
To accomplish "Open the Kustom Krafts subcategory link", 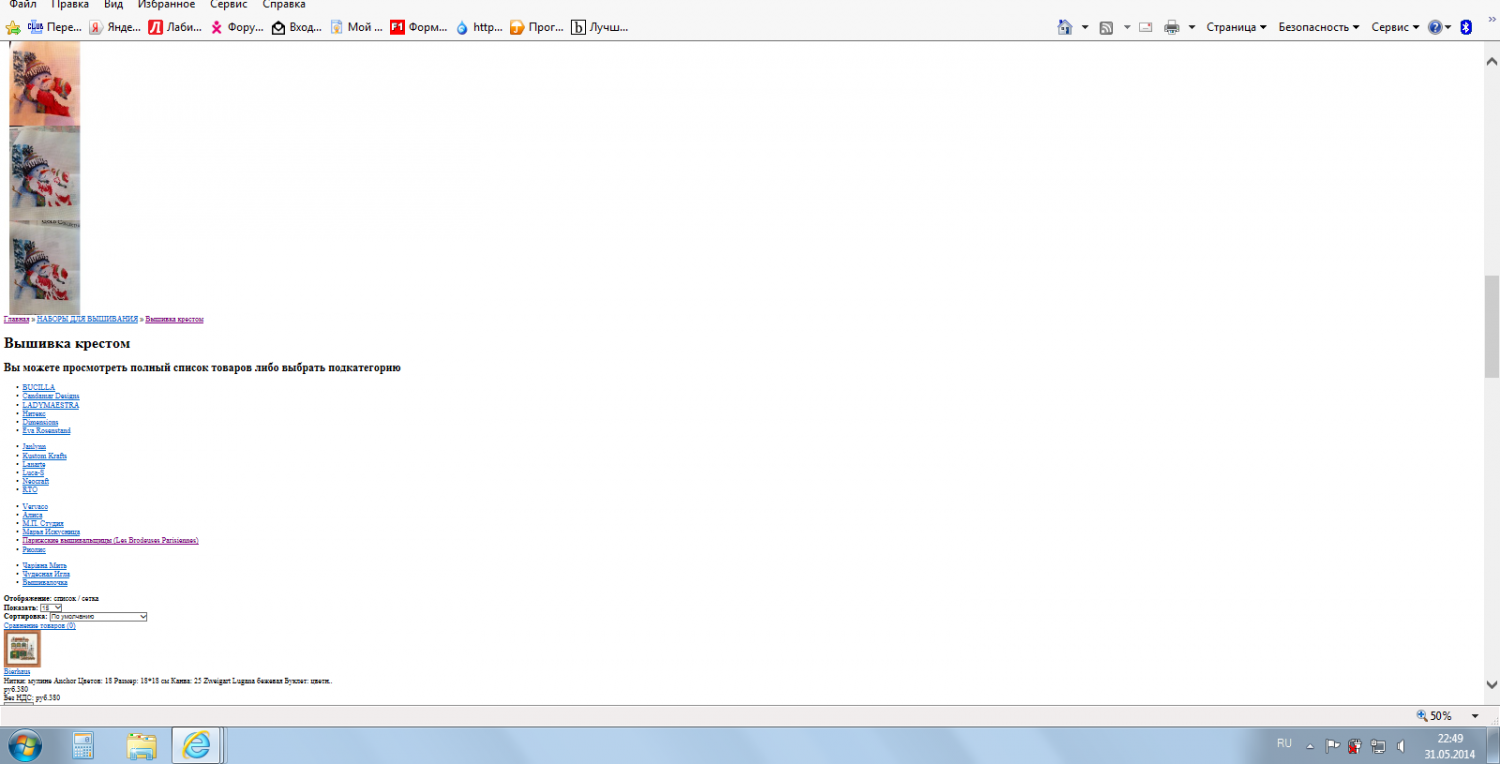I will pos(45,456).
